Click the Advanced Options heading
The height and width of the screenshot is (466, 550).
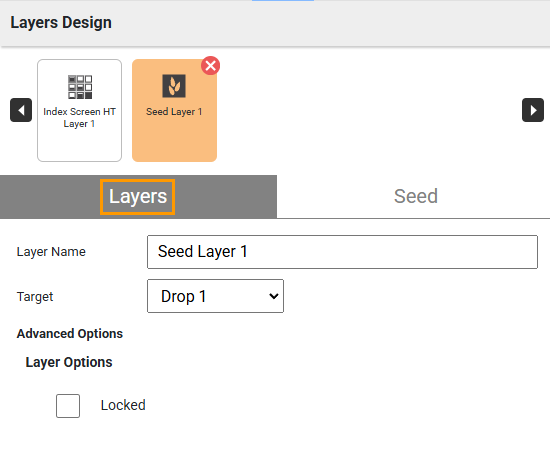(70, 333)
